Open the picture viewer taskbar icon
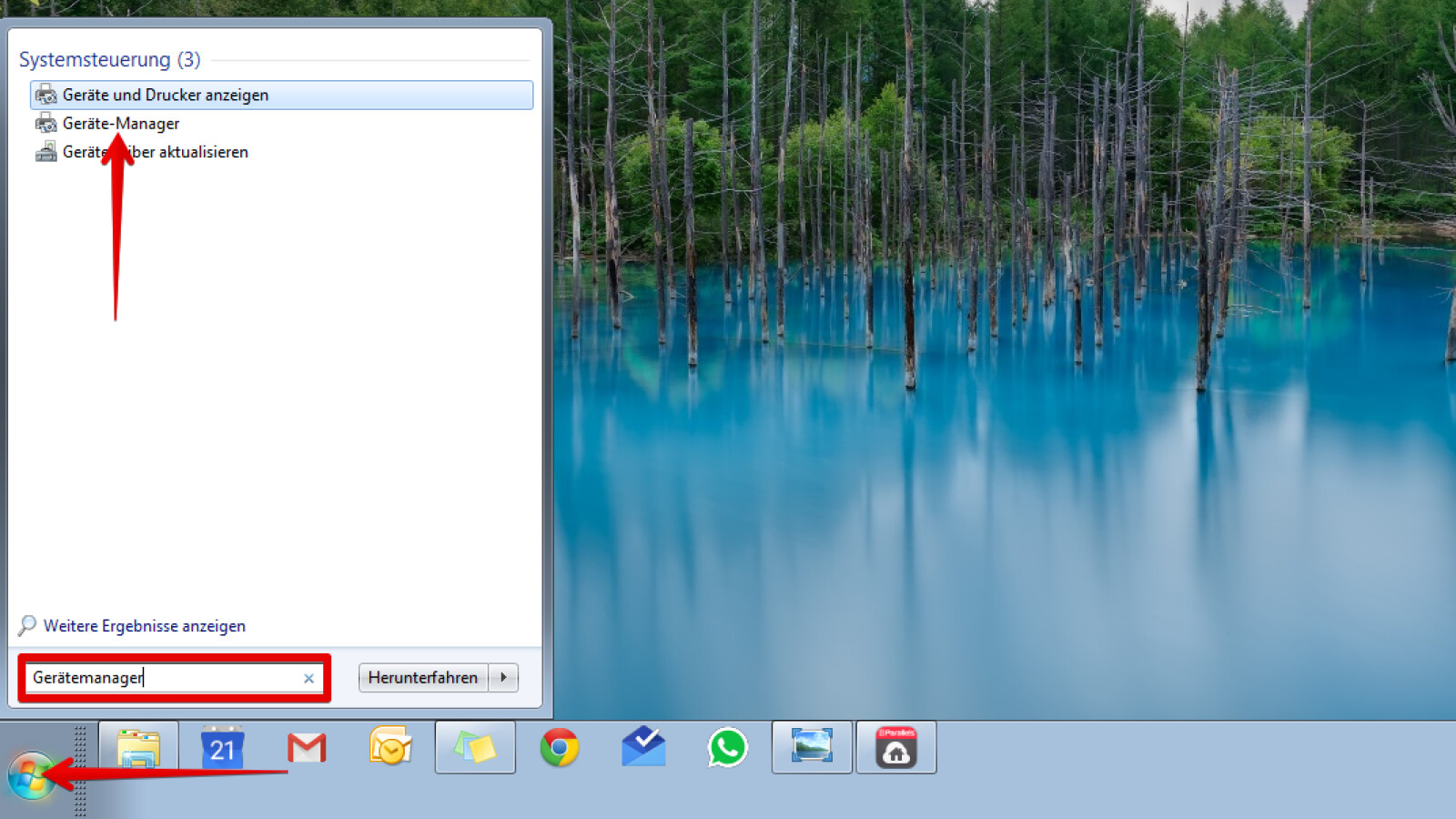Viewport: 1456px width, 819px height. [x=812, y=748]
